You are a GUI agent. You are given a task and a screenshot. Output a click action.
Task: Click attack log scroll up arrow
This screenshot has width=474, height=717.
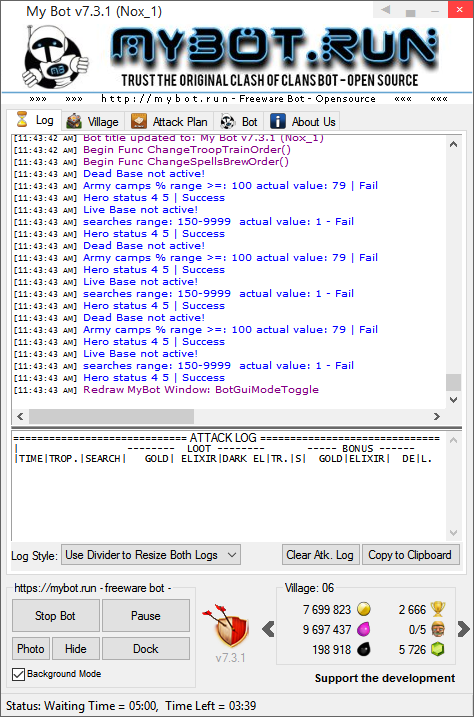click(x=453, y=440)
